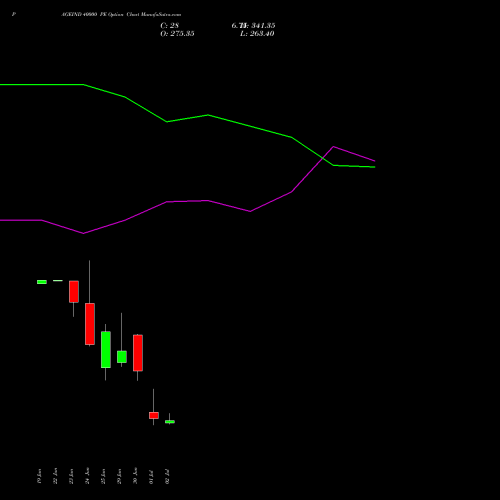Click the 'P' label in top-left corner
The height and width of the screenshot is (500, 500).
14,15
